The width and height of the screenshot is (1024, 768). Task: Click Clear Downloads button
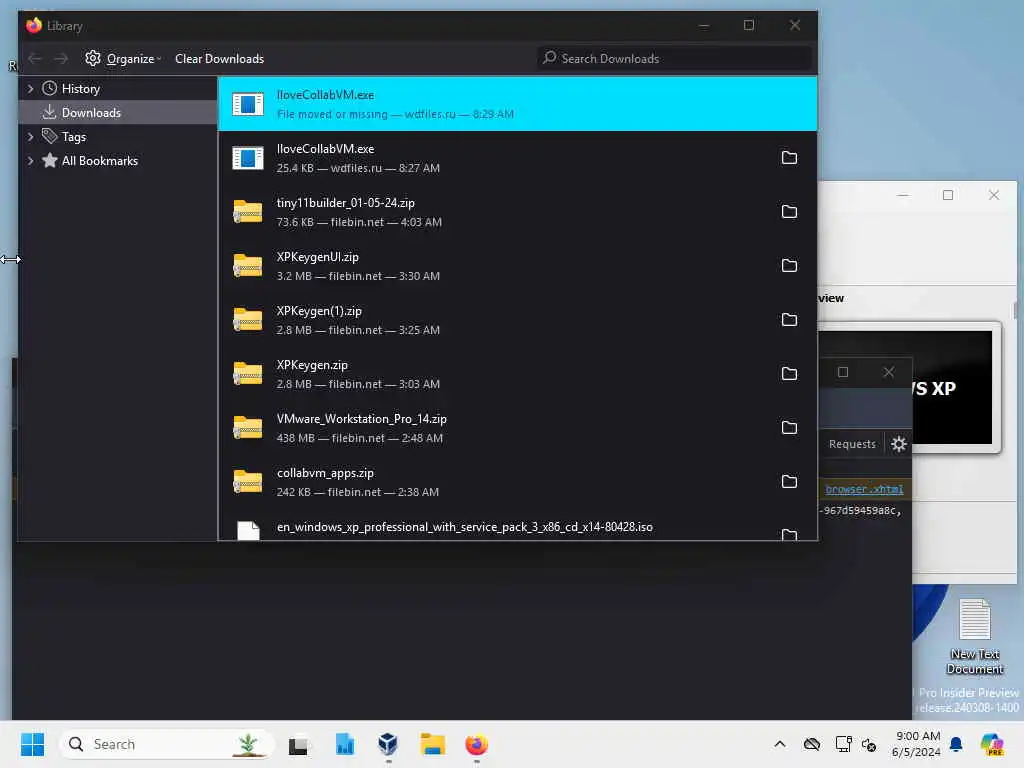219,59
